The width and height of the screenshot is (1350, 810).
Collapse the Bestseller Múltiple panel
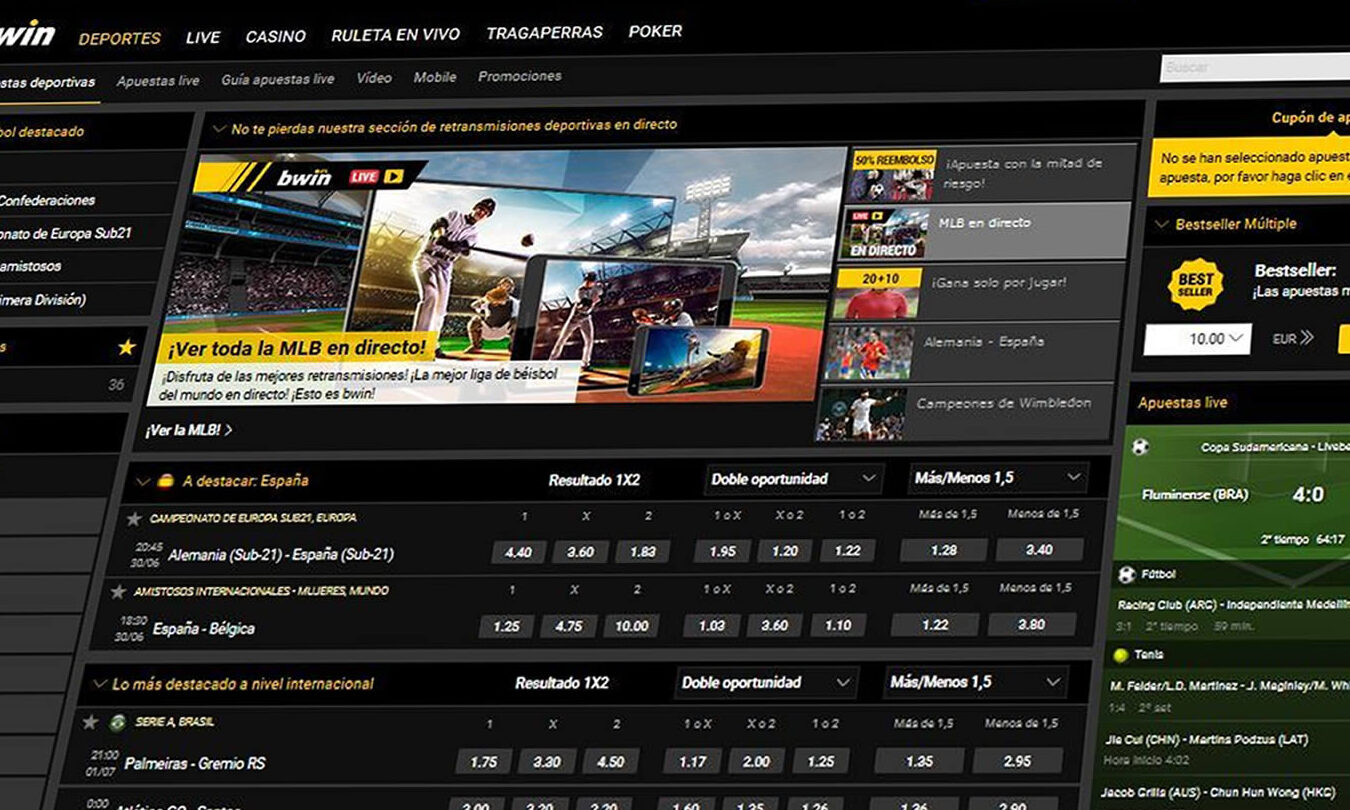tap(1161, 225)
